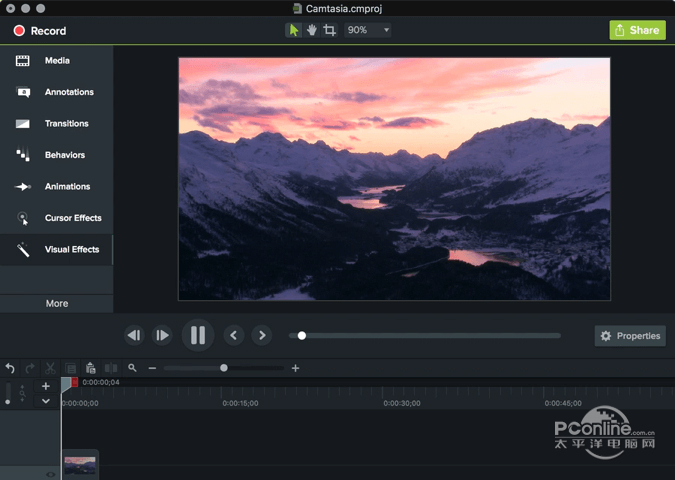Click the timeline magnifier zoom icon
675x480 pixels.
132,368
